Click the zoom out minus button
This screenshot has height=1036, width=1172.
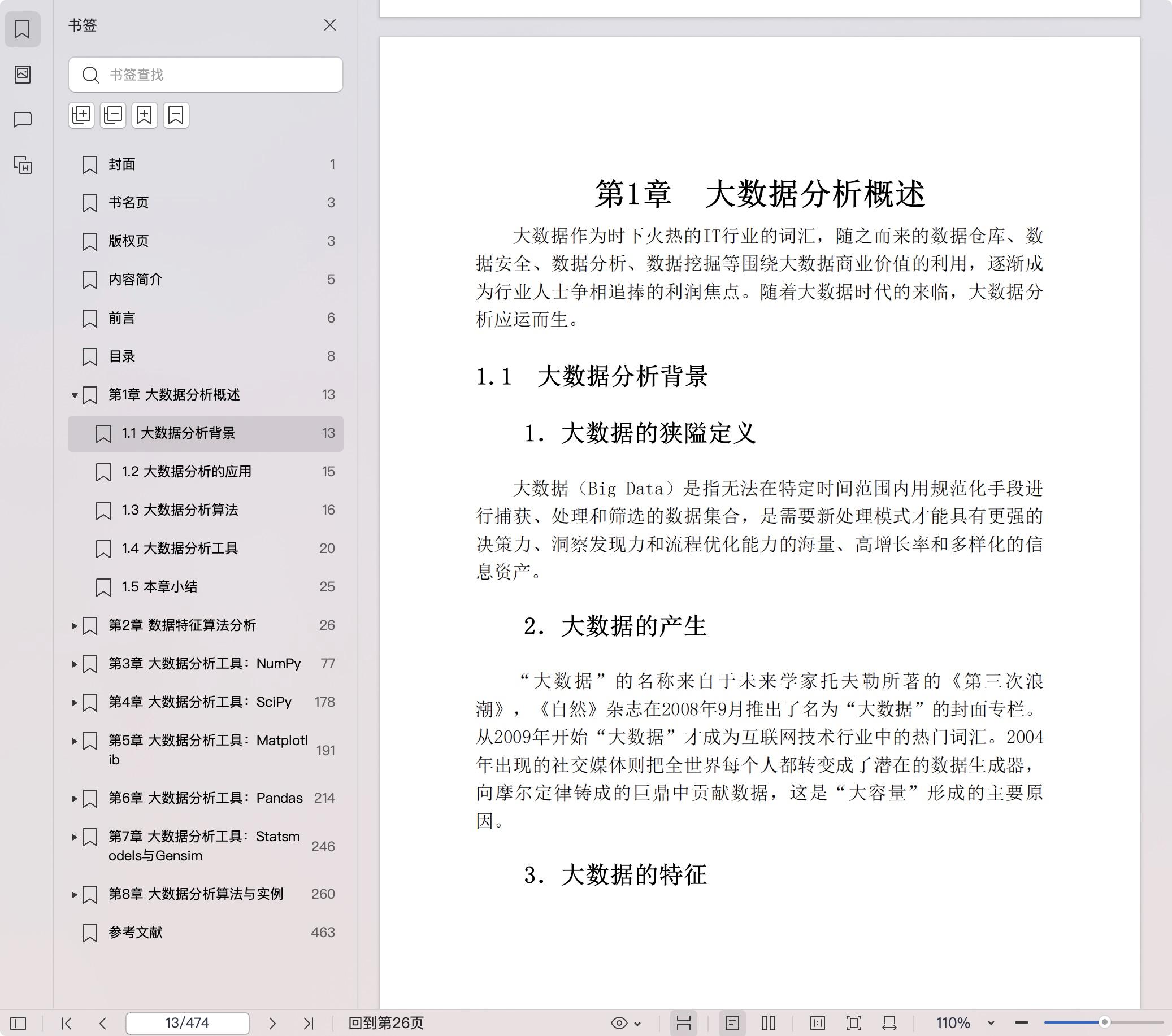click(x=1021, y=1023)
